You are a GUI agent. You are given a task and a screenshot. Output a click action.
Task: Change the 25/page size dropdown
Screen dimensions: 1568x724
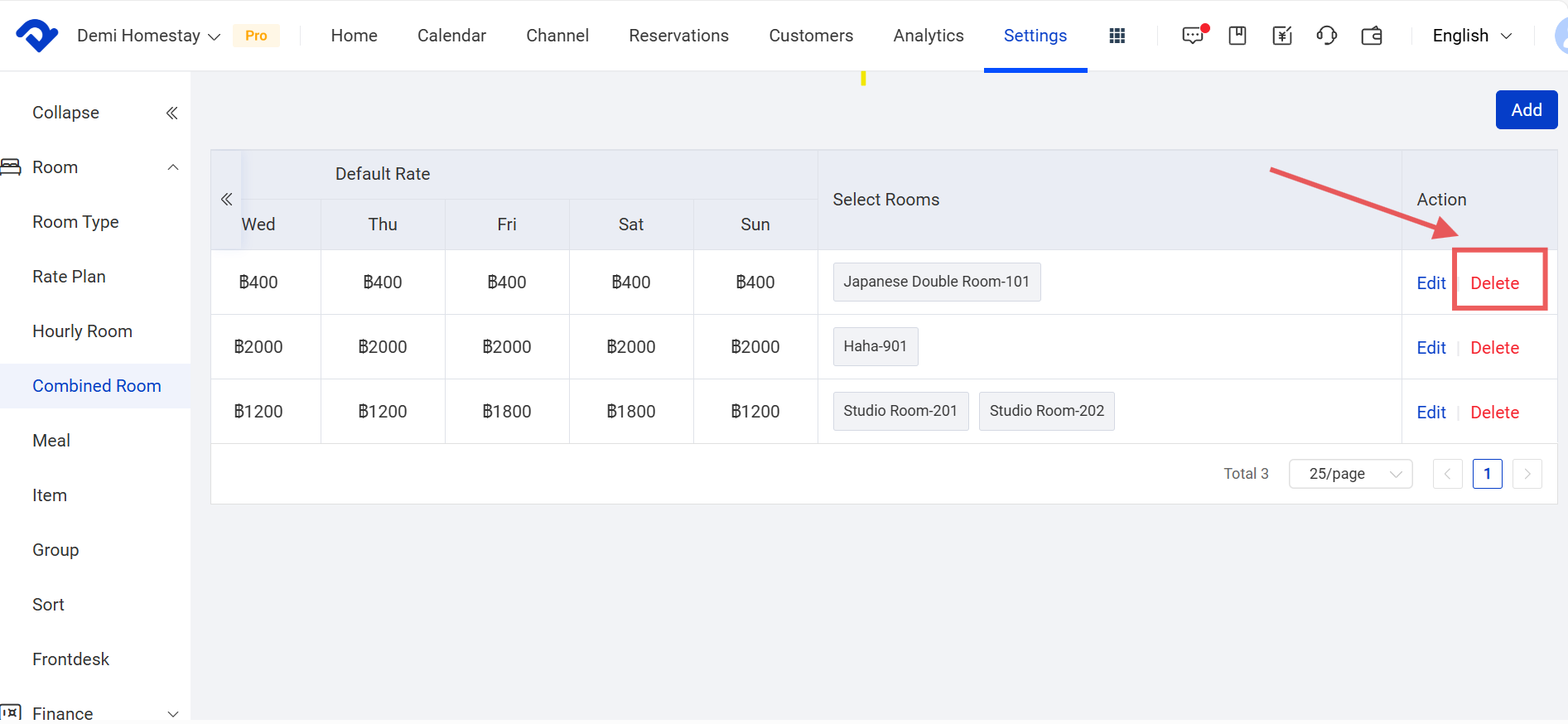pos(1350,474)
